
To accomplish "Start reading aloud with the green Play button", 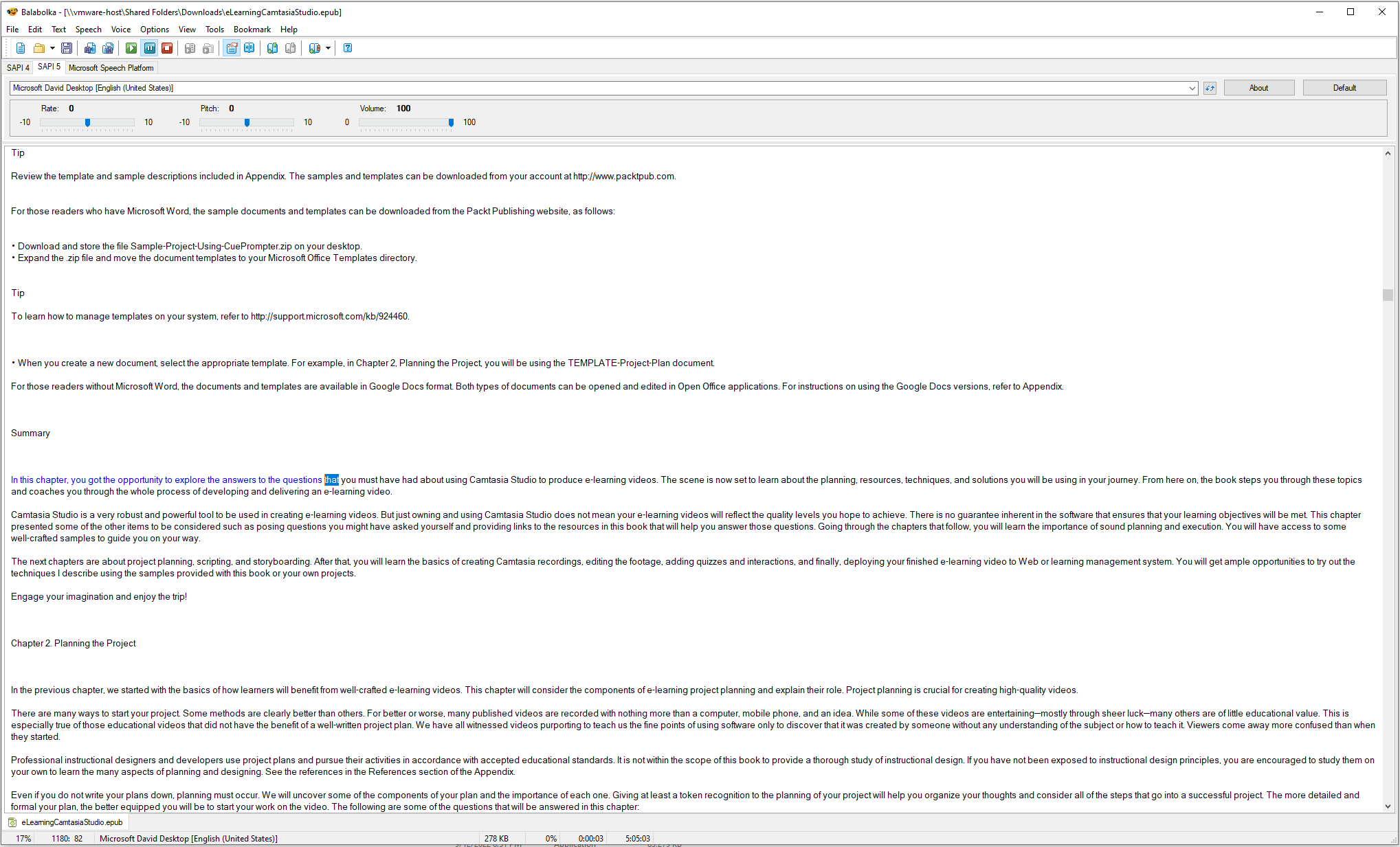I will pos(131,48).
